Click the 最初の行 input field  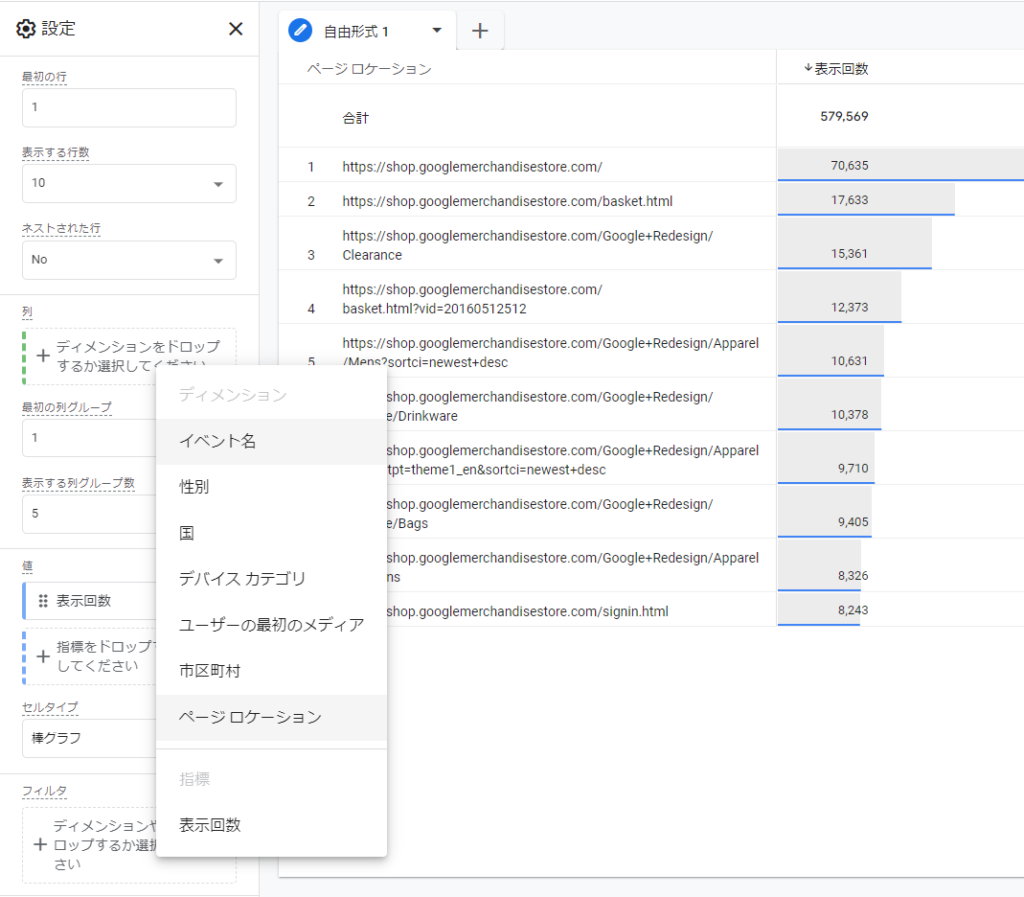point(129,108)
